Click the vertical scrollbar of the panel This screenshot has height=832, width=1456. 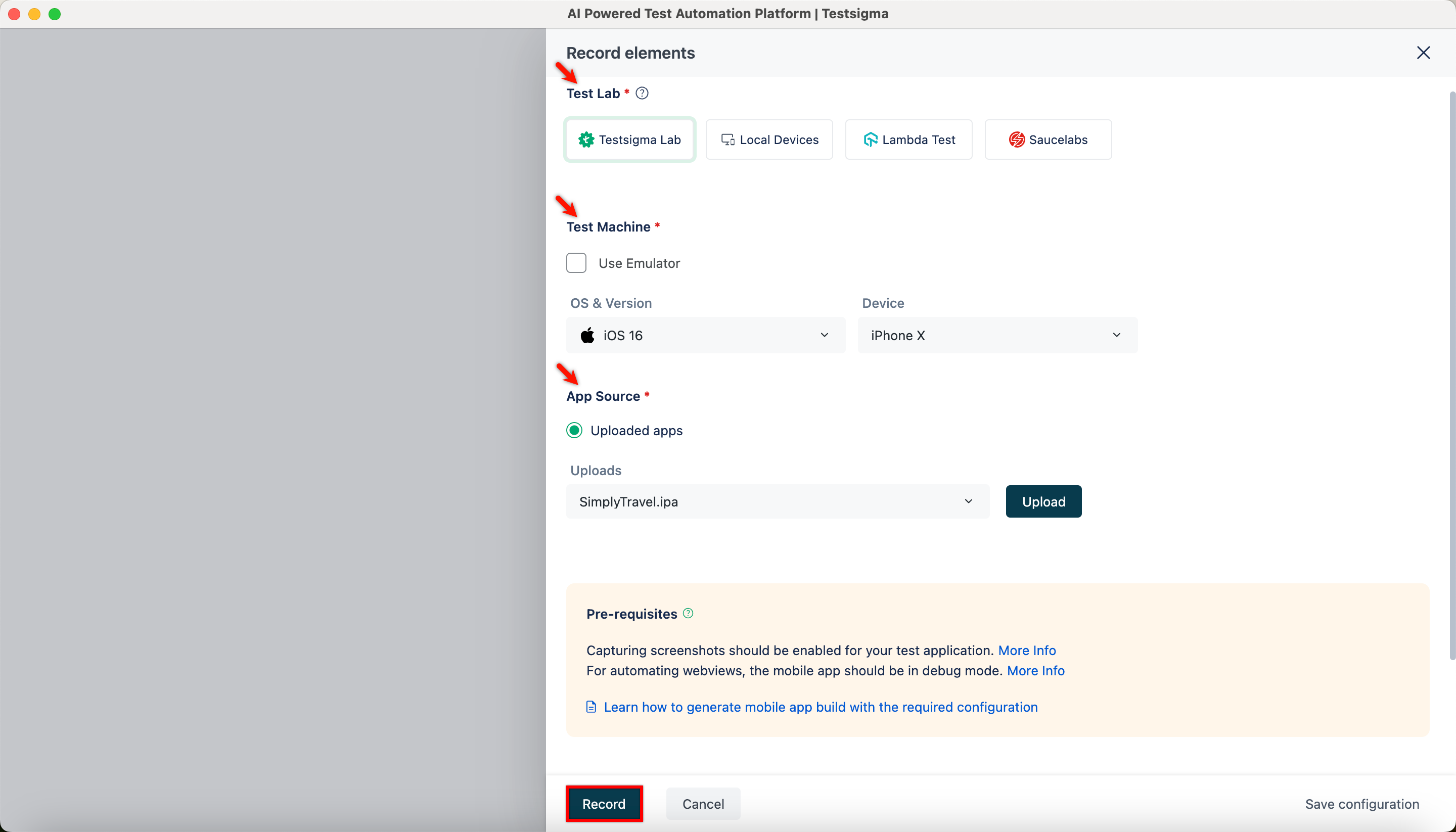(1452, 376)
